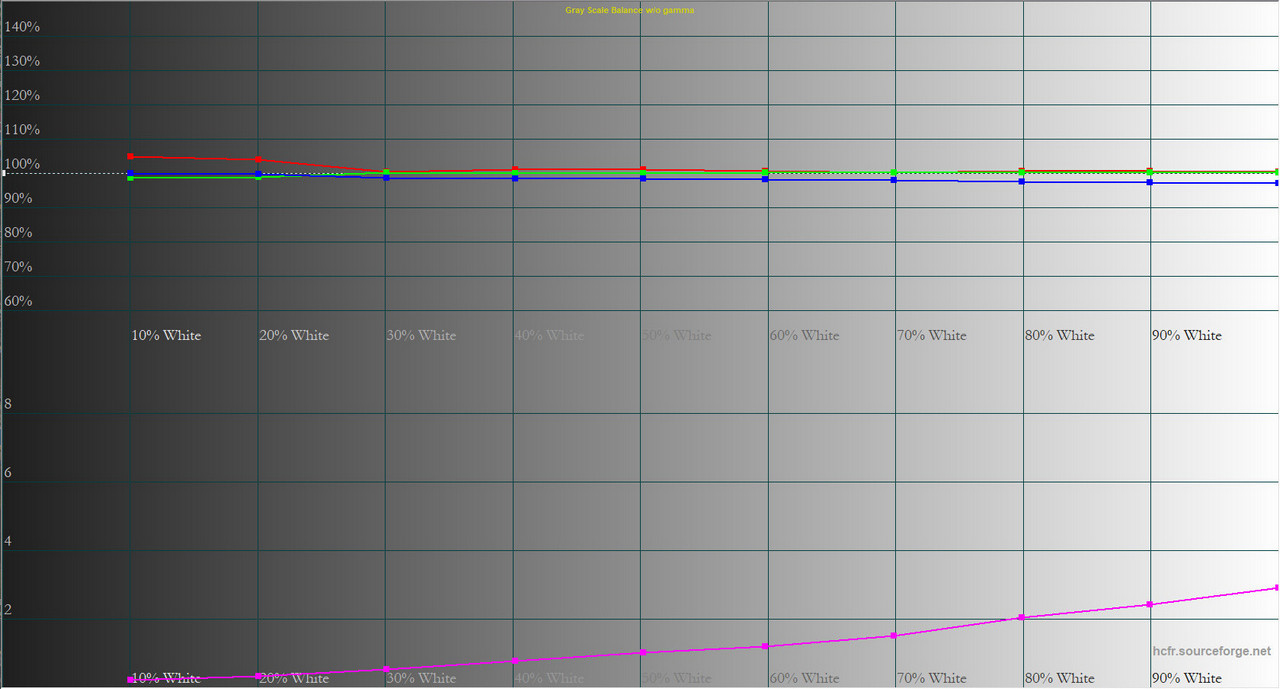Screen dimensions: 1280x689
Task: Select the red data point at 10% White
Action: [x=131, y=156]
